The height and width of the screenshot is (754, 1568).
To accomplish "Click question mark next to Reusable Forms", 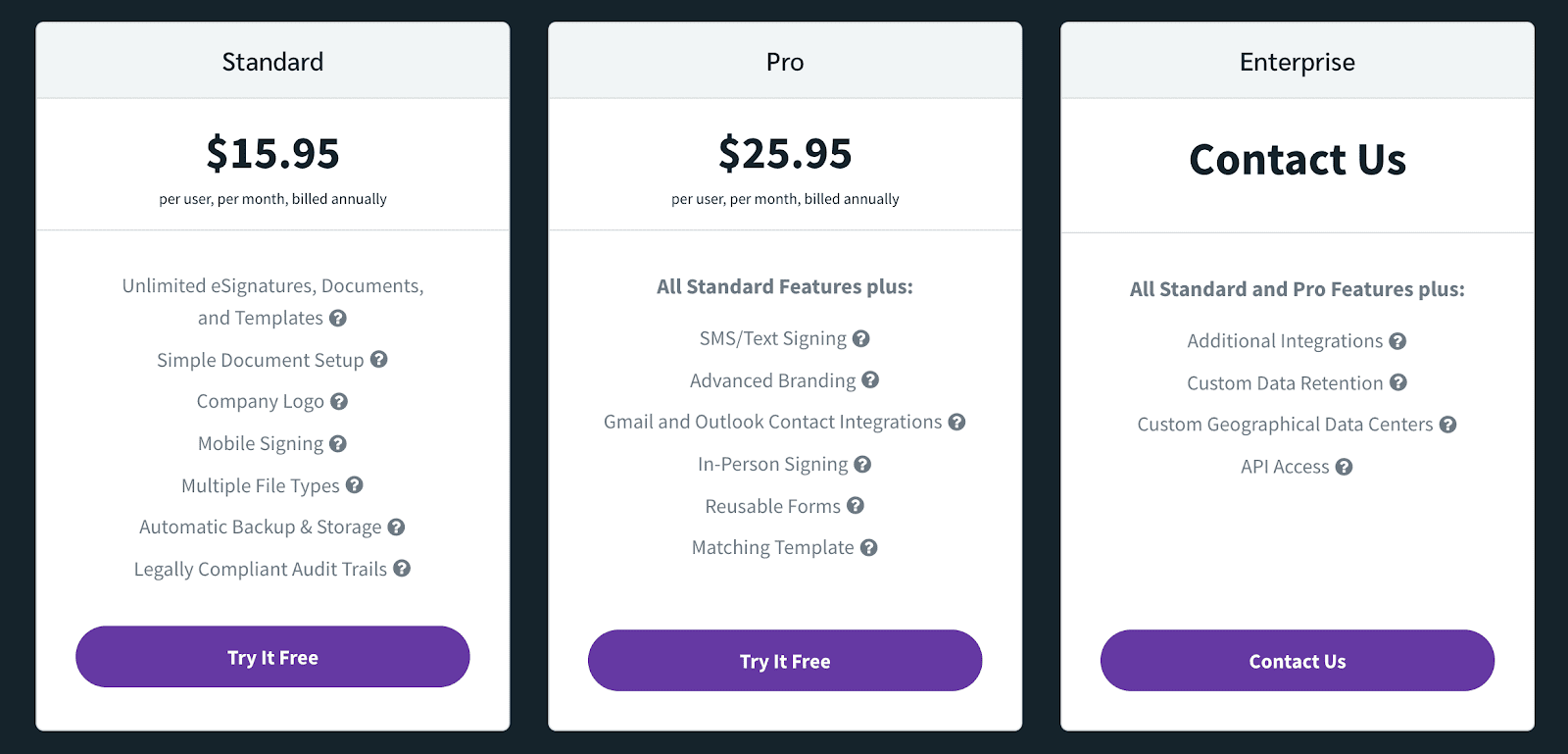I will 856,505.
